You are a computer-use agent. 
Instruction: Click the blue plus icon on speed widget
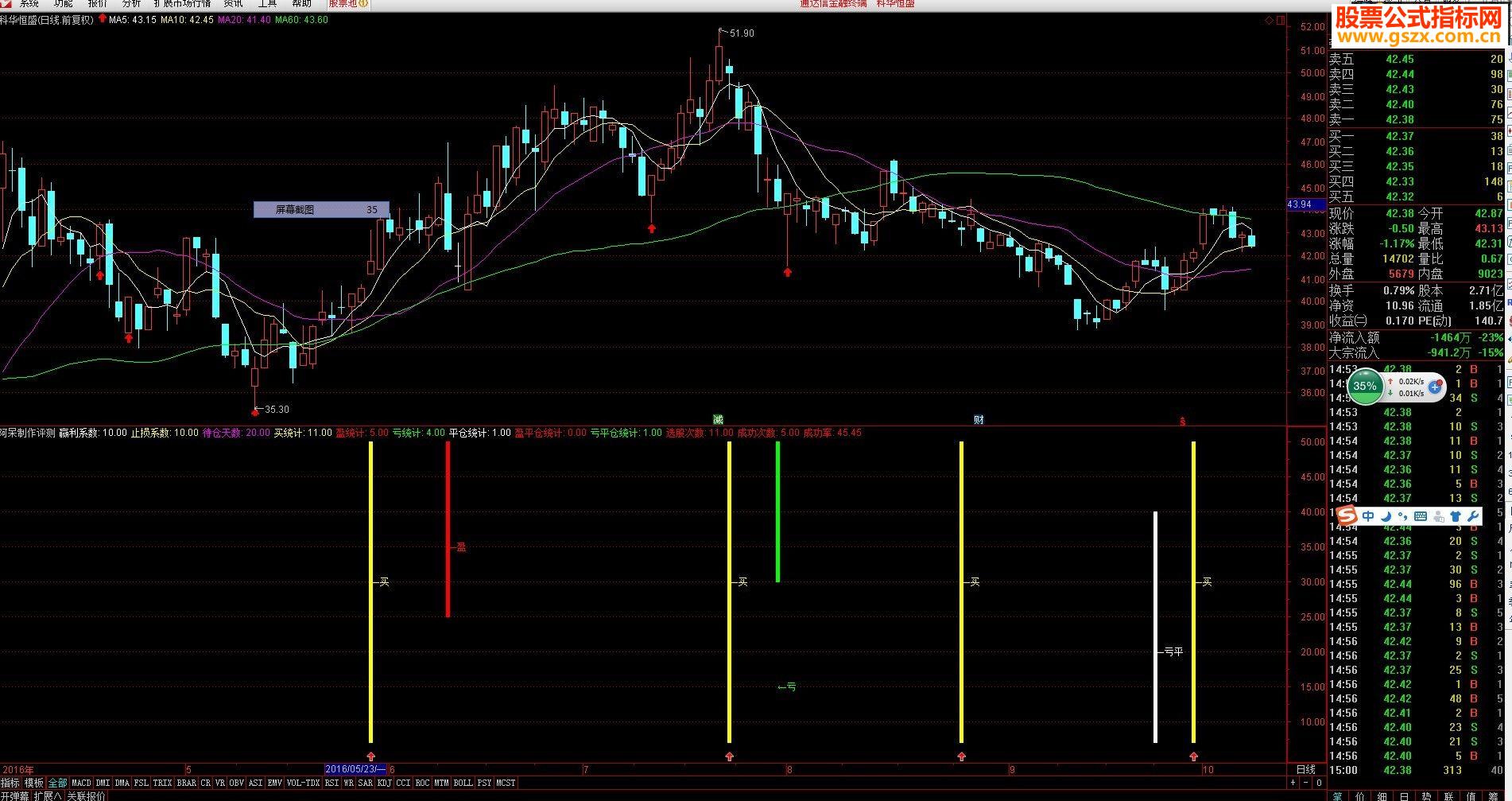[x=1435, y=387]
